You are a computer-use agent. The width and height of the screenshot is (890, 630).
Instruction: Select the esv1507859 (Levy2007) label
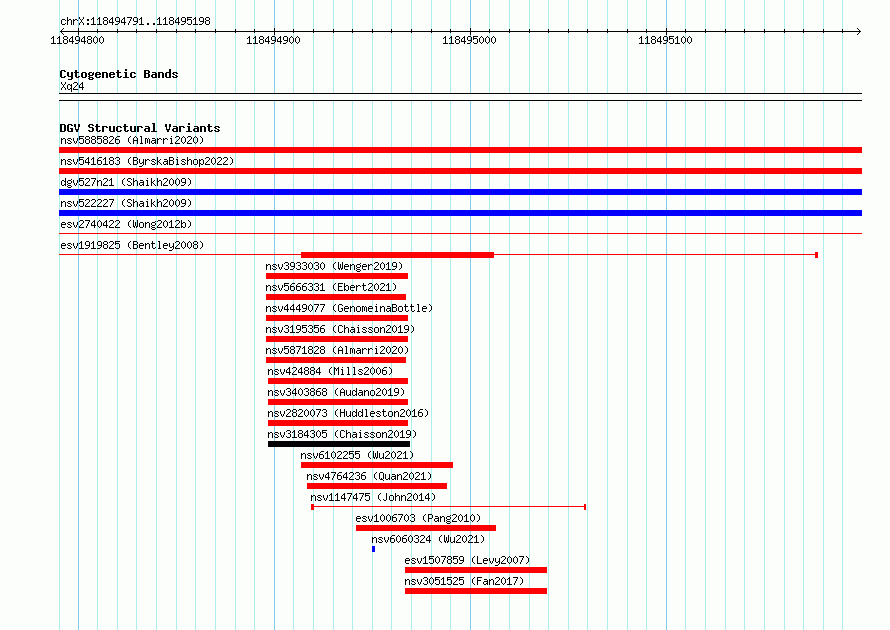(467, 560)
